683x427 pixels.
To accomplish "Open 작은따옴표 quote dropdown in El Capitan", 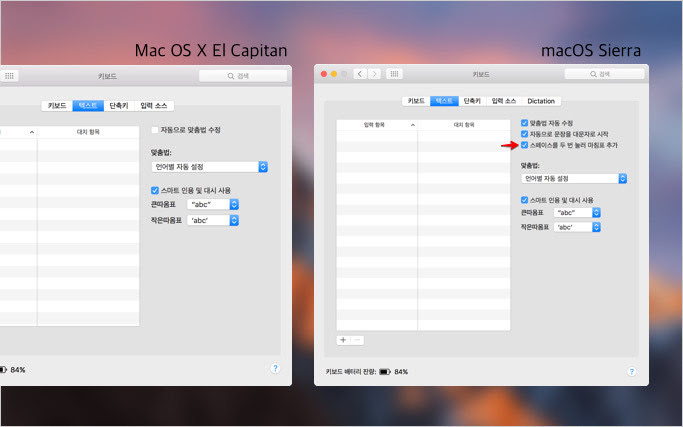I will click(213, 220).
